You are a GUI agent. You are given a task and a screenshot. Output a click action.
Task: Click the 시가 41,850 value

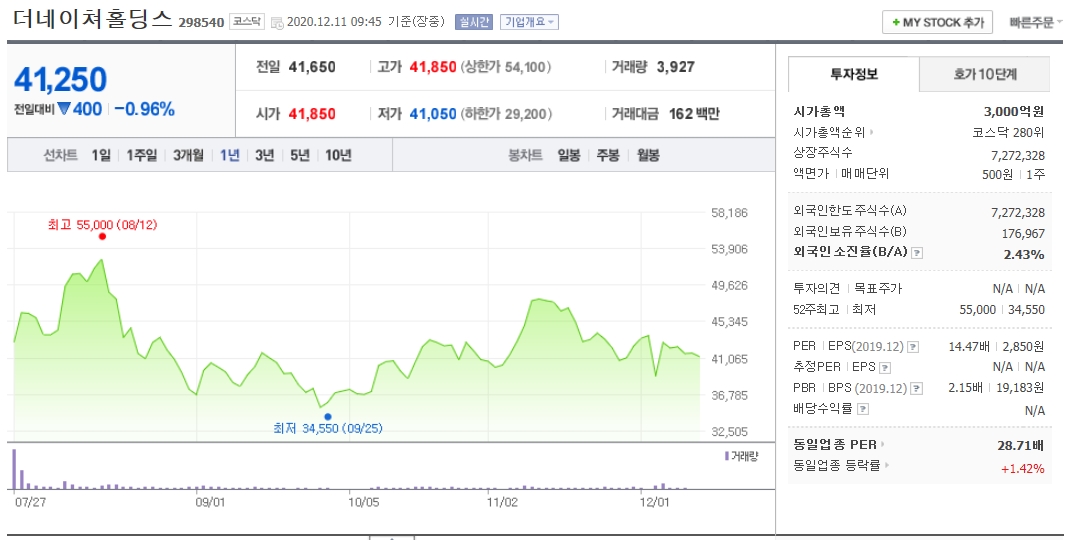click(312, 114)
